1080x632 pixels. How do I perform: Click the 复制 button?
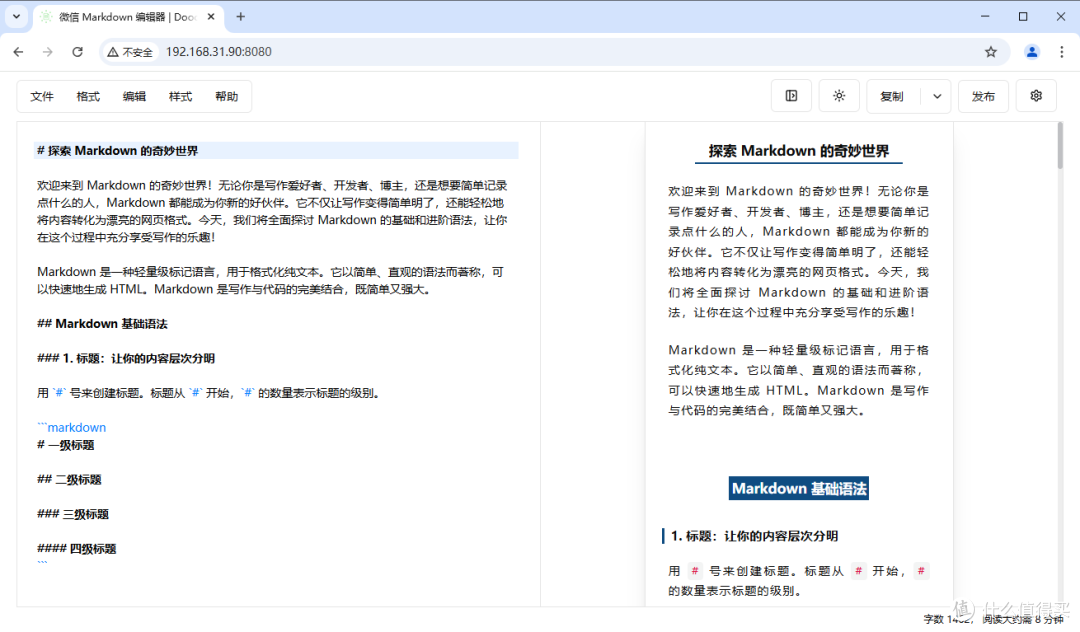[892, 96]
